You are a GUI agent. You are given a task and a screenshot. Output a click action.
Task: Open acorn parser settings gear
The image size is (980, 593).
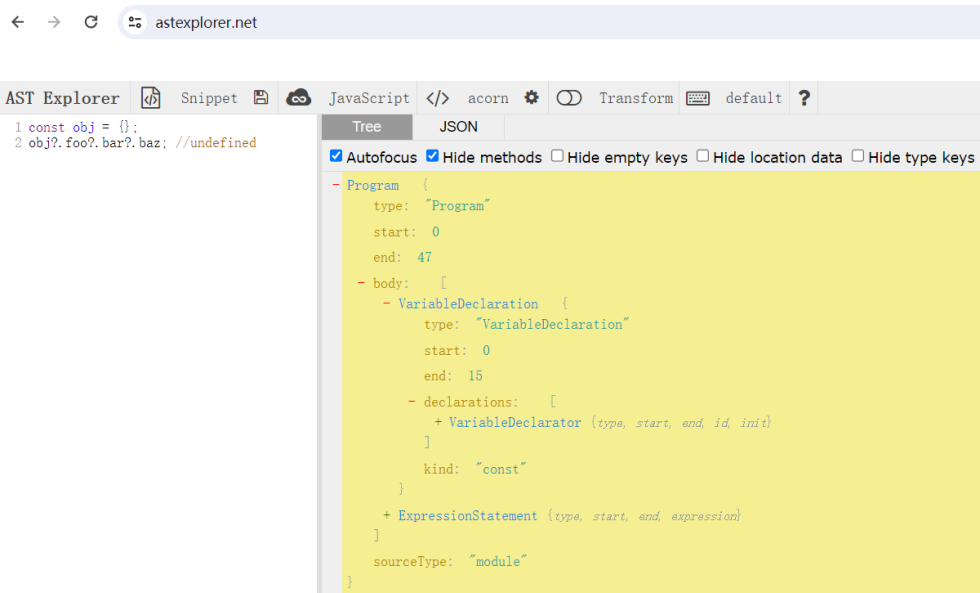coord(532,98)
